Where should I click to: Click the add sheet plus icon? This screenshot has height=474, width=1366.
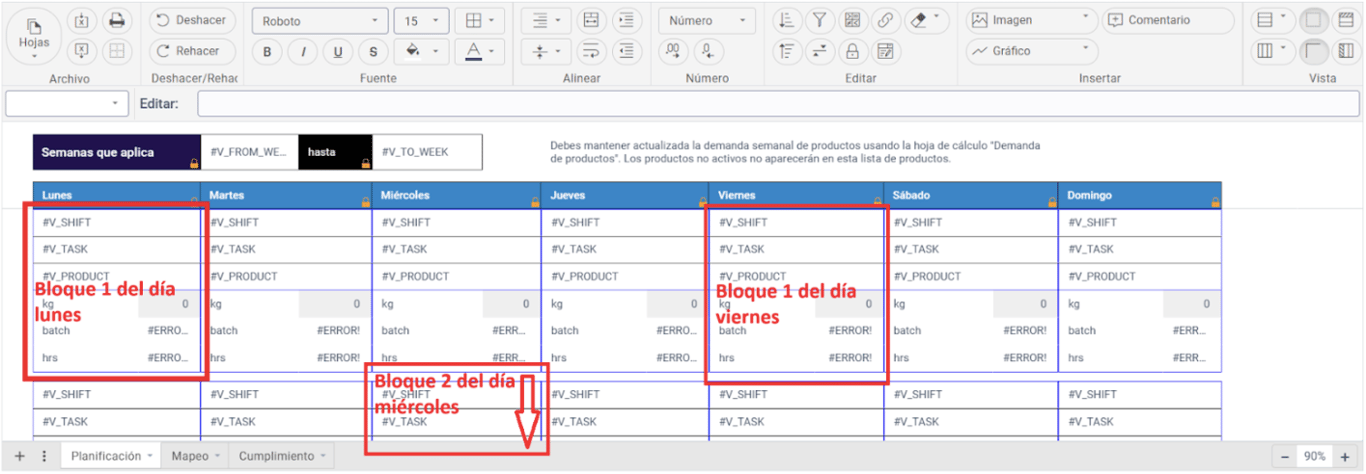[x=19, y=456]
